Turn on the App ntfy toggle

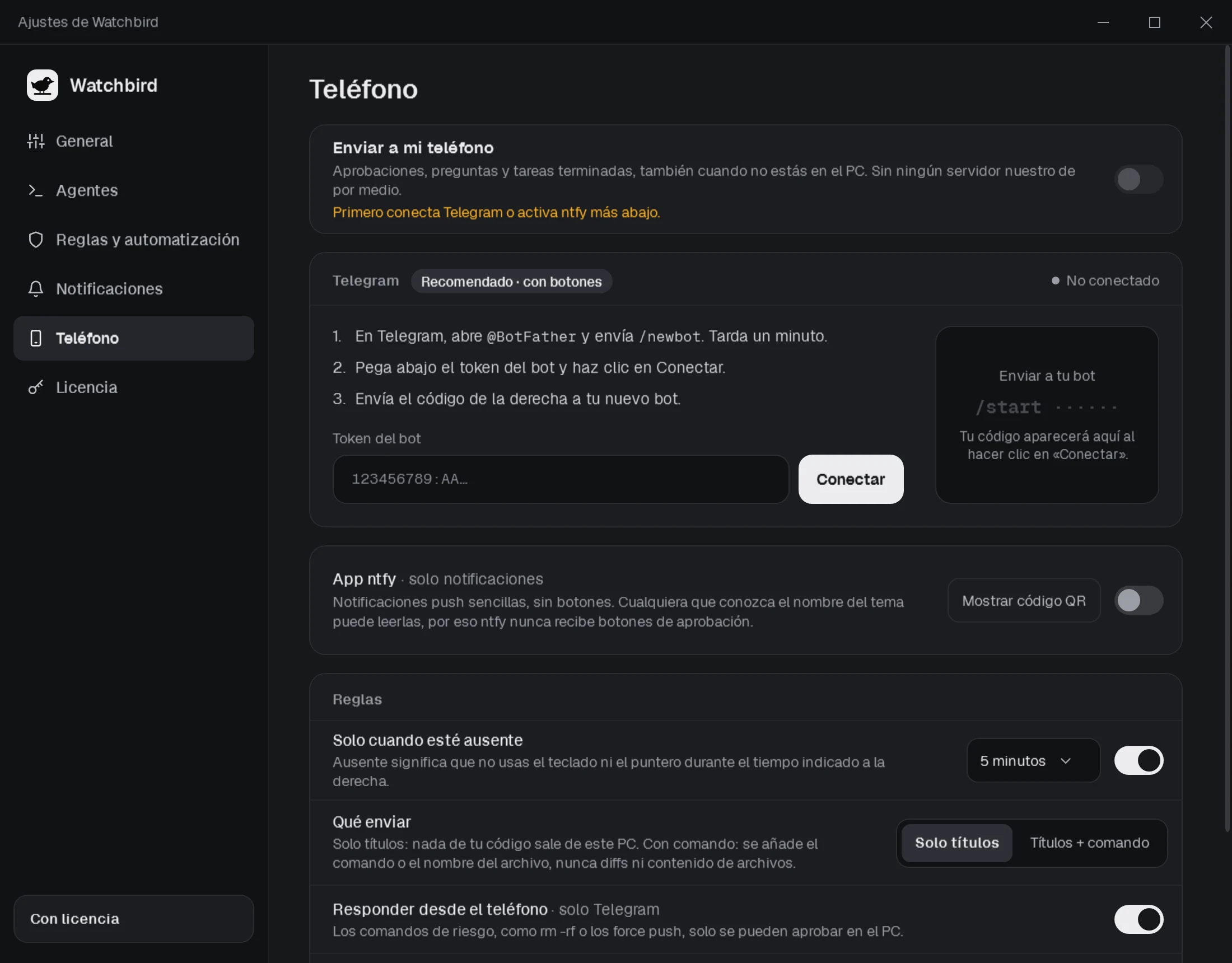(x=1138, y=600)
